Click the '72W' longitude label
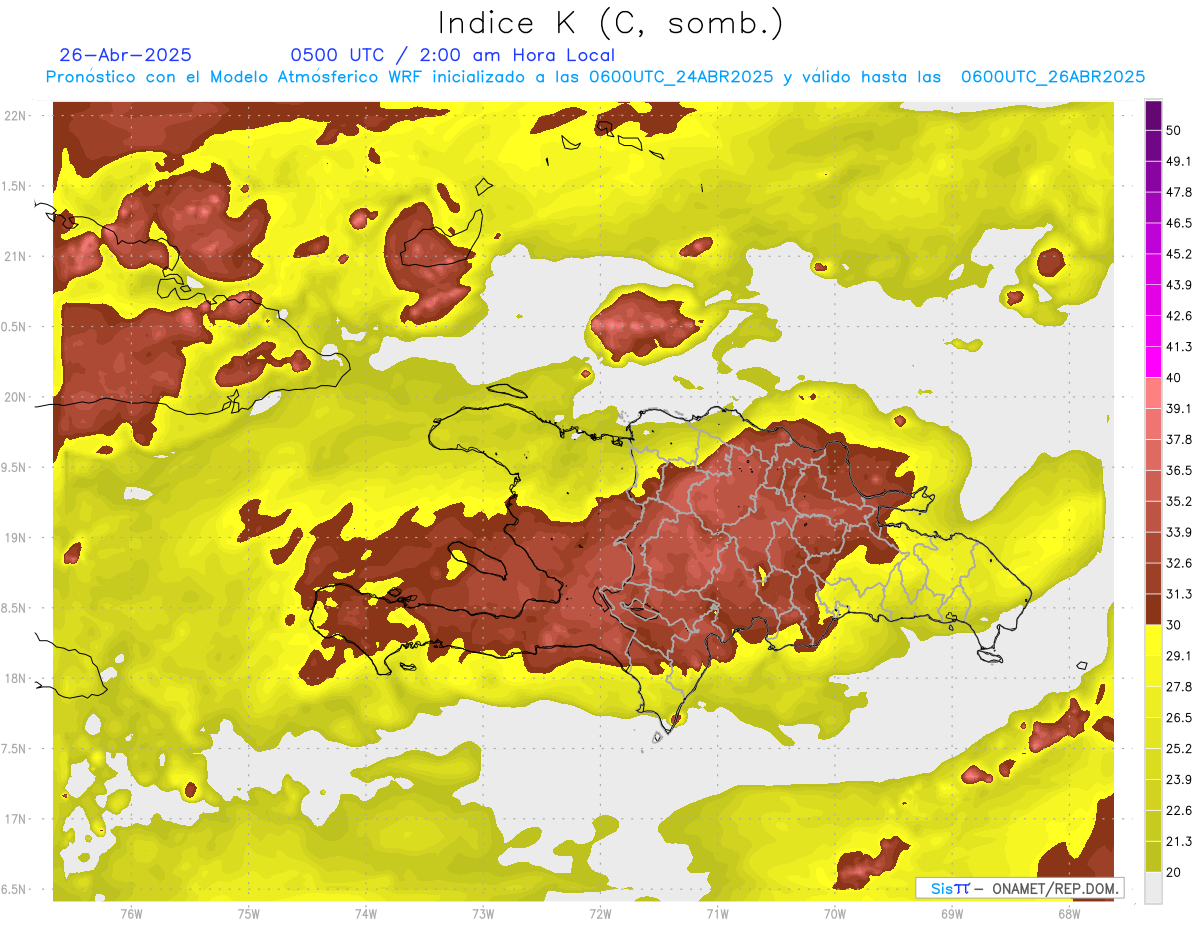The height and width of the screenshot is (927, 1200). [600, 914]
